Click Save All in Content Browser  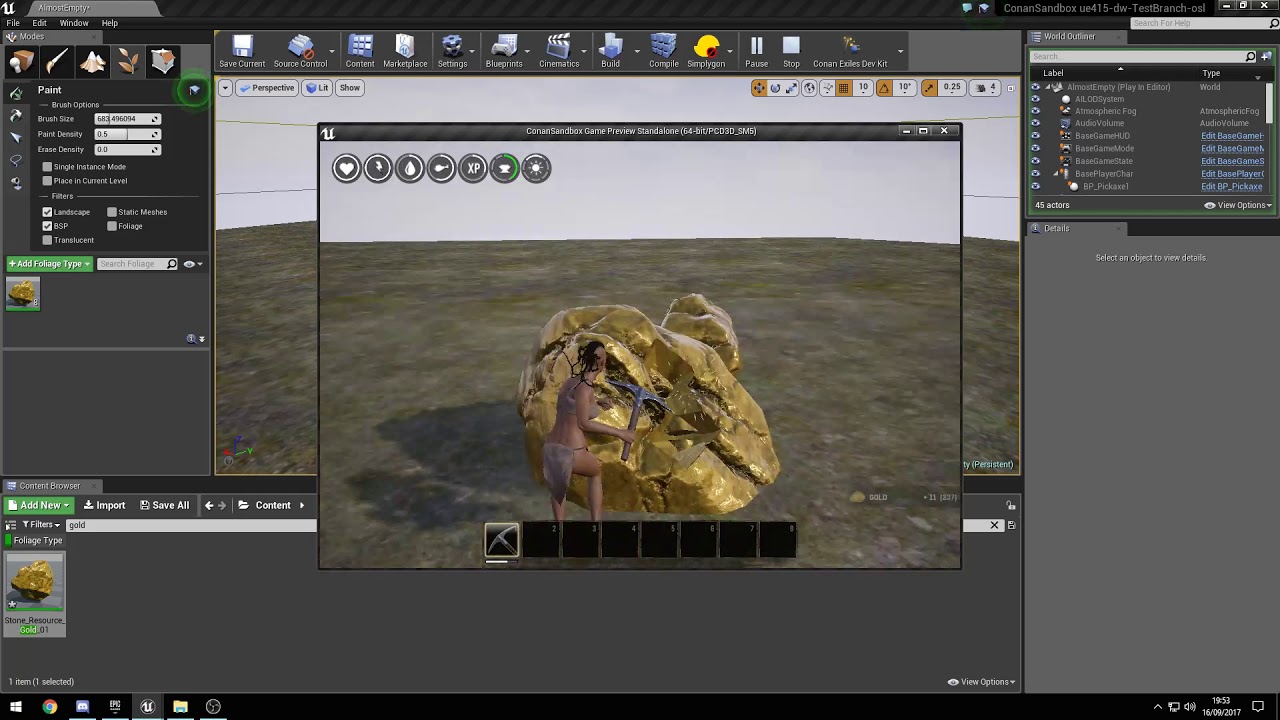[x=164, y=505]
